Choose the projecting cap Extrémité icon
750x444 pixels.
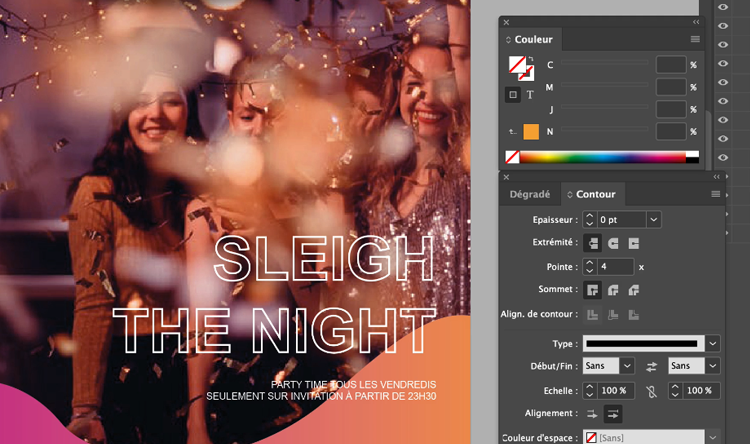pos(633,243)
